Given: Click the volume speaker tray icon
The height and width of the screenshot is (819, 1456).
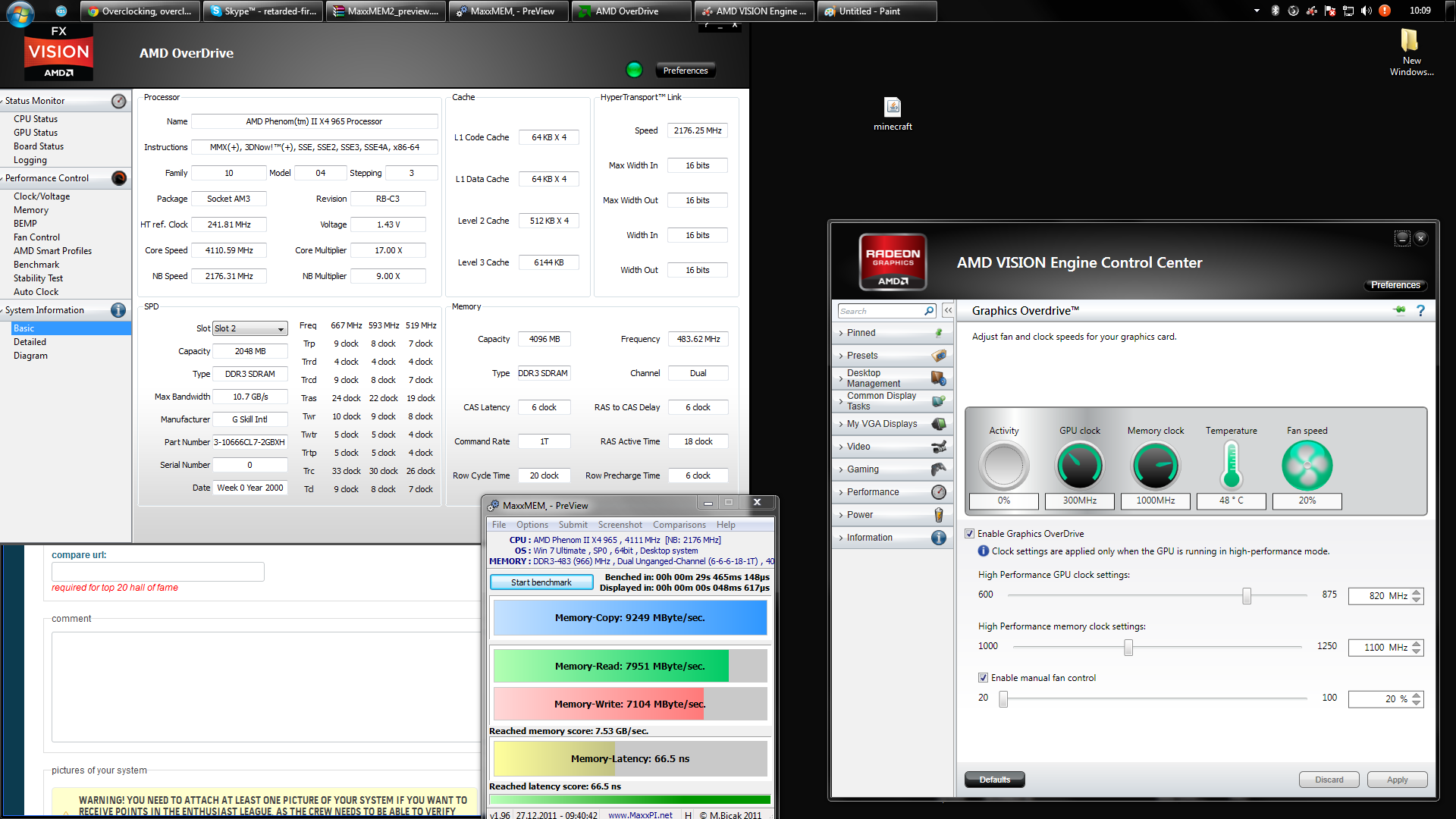Looking at the screenshot, I should coord(1366,11).
